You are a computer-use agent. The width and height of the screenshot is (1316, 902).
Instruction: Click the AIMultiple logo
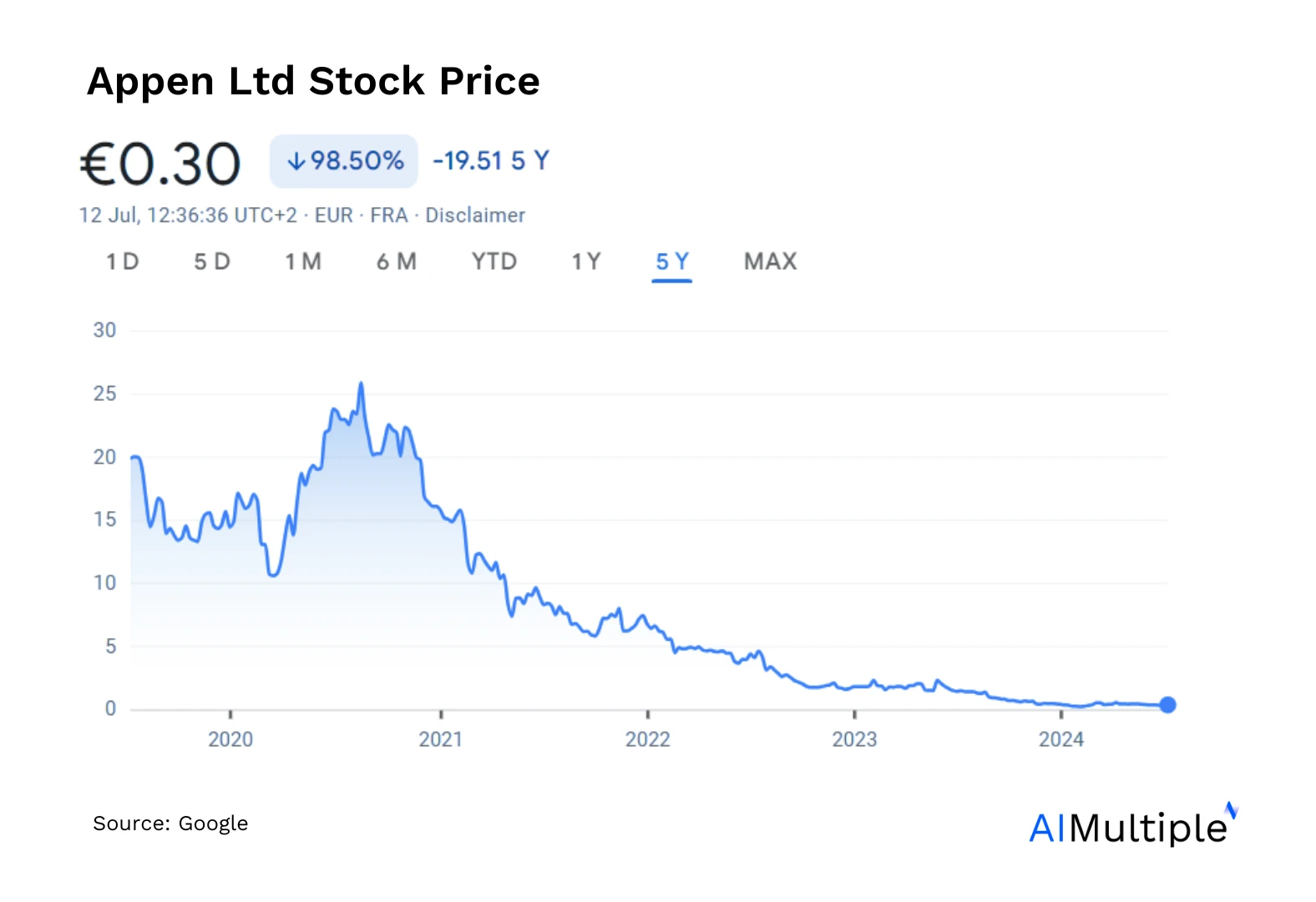click(1132, 826)
